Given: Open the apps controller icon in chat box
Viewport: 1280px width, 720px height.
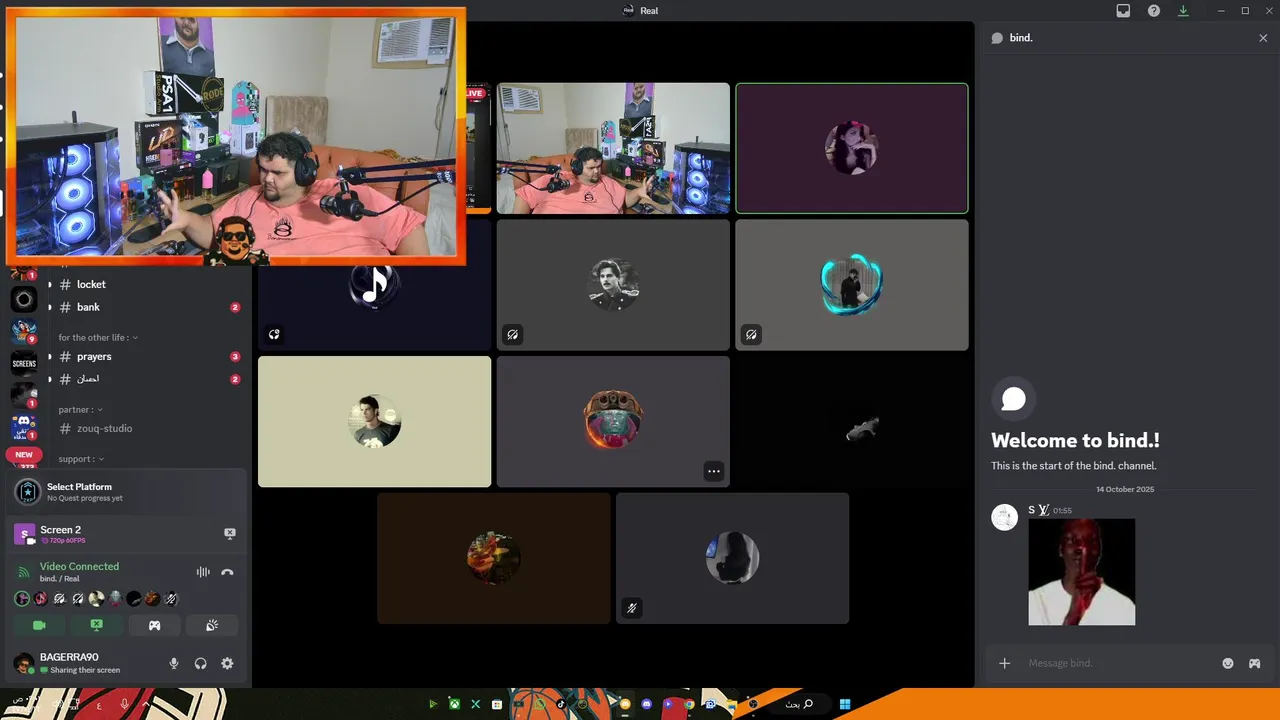Looking at the screenshot, I should (x=1254, y=663).
